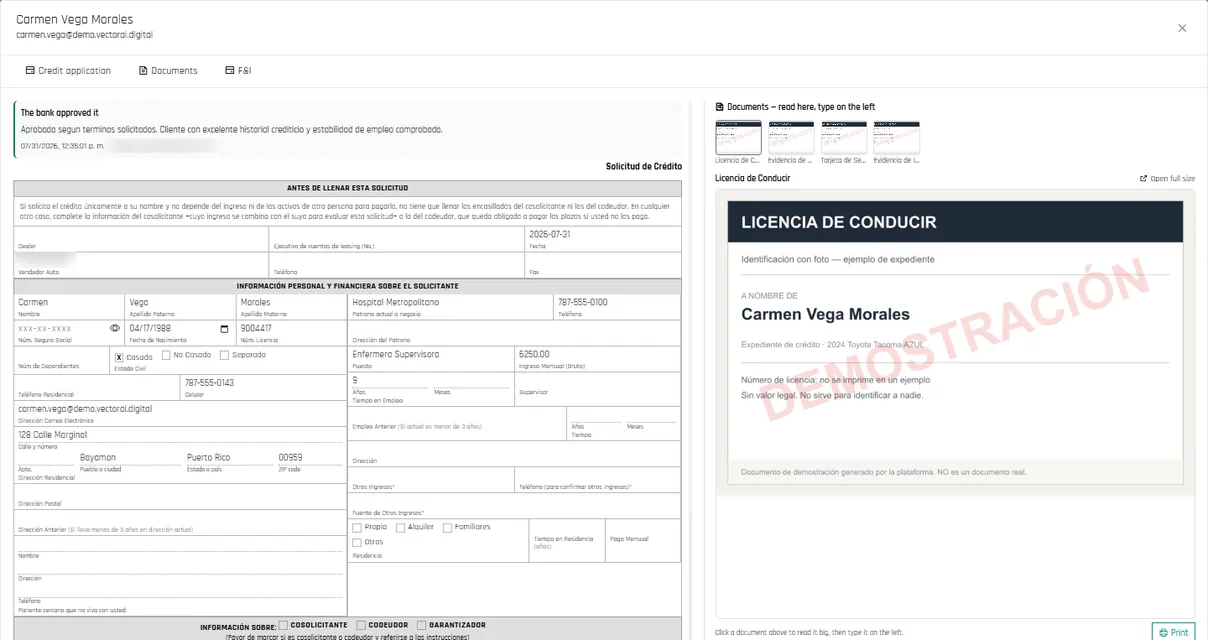The image size is (1208, 640).
Task: Edit the Fecha field 2025-07-31
Action: point(603,234)
